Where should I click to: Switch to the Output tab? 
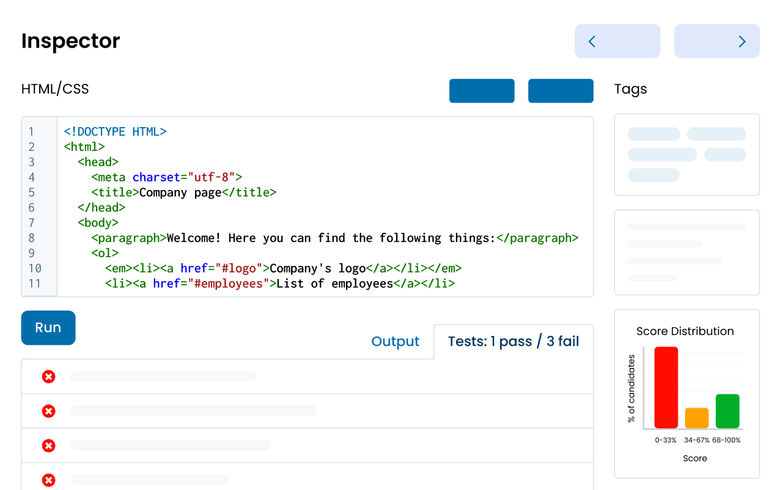pyautogui.click(x=395, y=341)
